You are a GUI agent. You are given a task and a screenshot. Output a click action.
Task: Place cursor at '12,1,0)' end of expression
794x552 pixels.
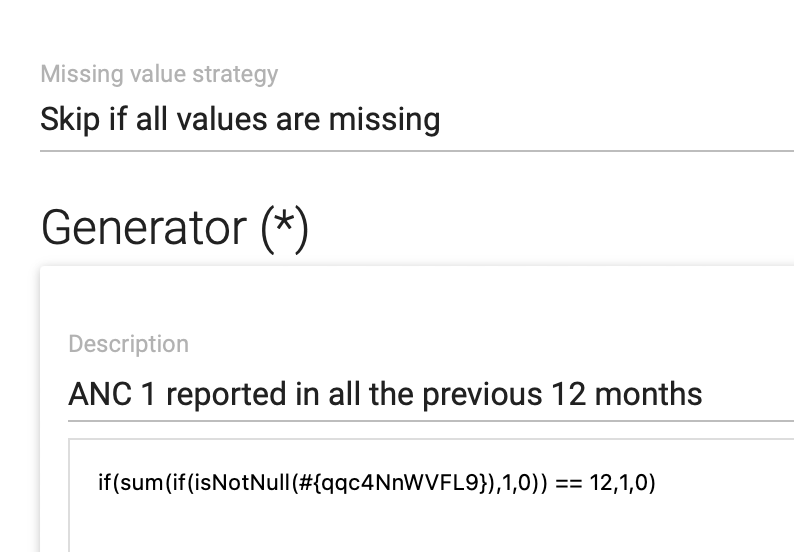click(x=622, y=483)
